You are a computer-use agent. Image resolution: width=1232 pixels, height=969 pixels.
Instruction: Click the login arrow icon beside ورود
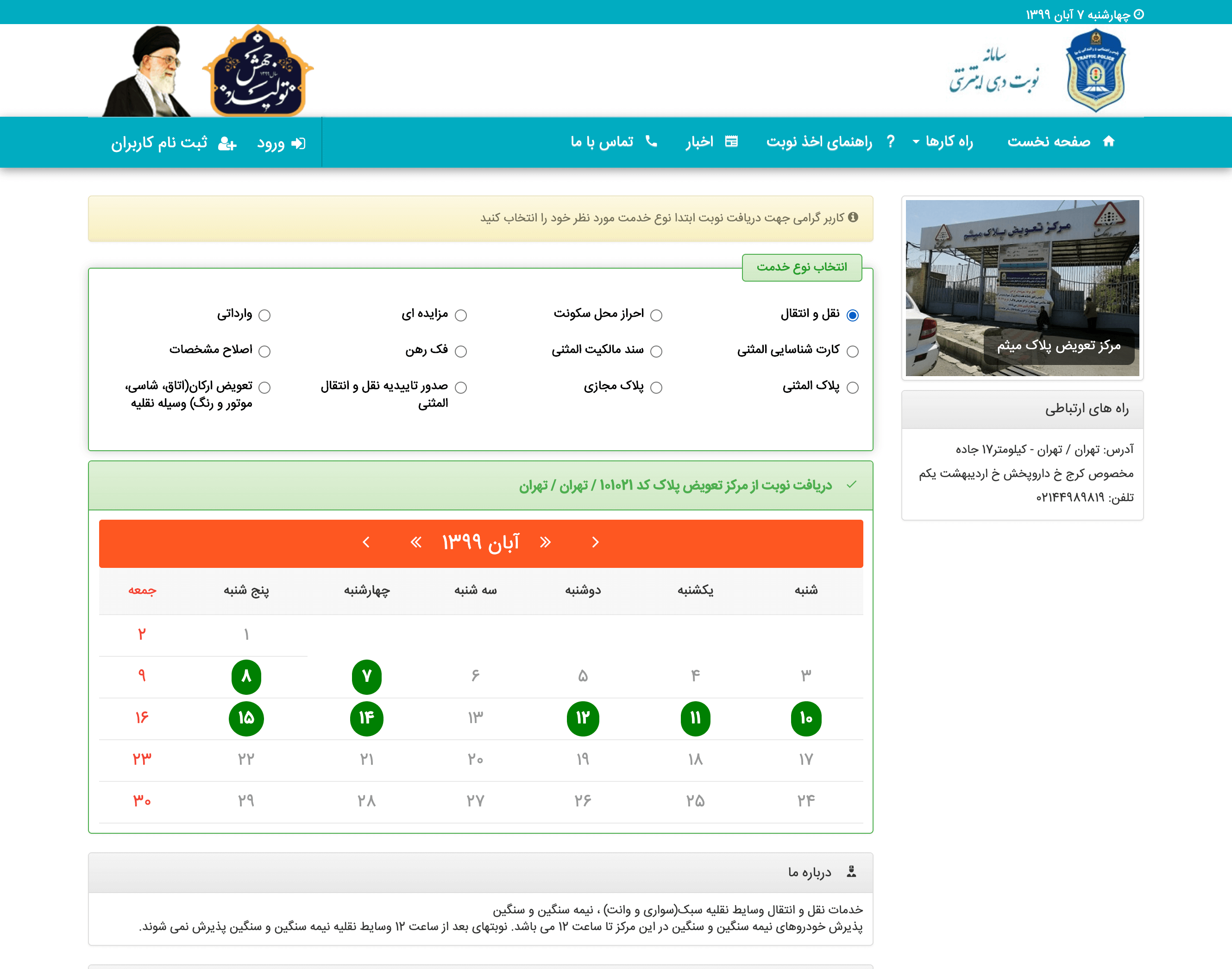click(x=298, y=143)
